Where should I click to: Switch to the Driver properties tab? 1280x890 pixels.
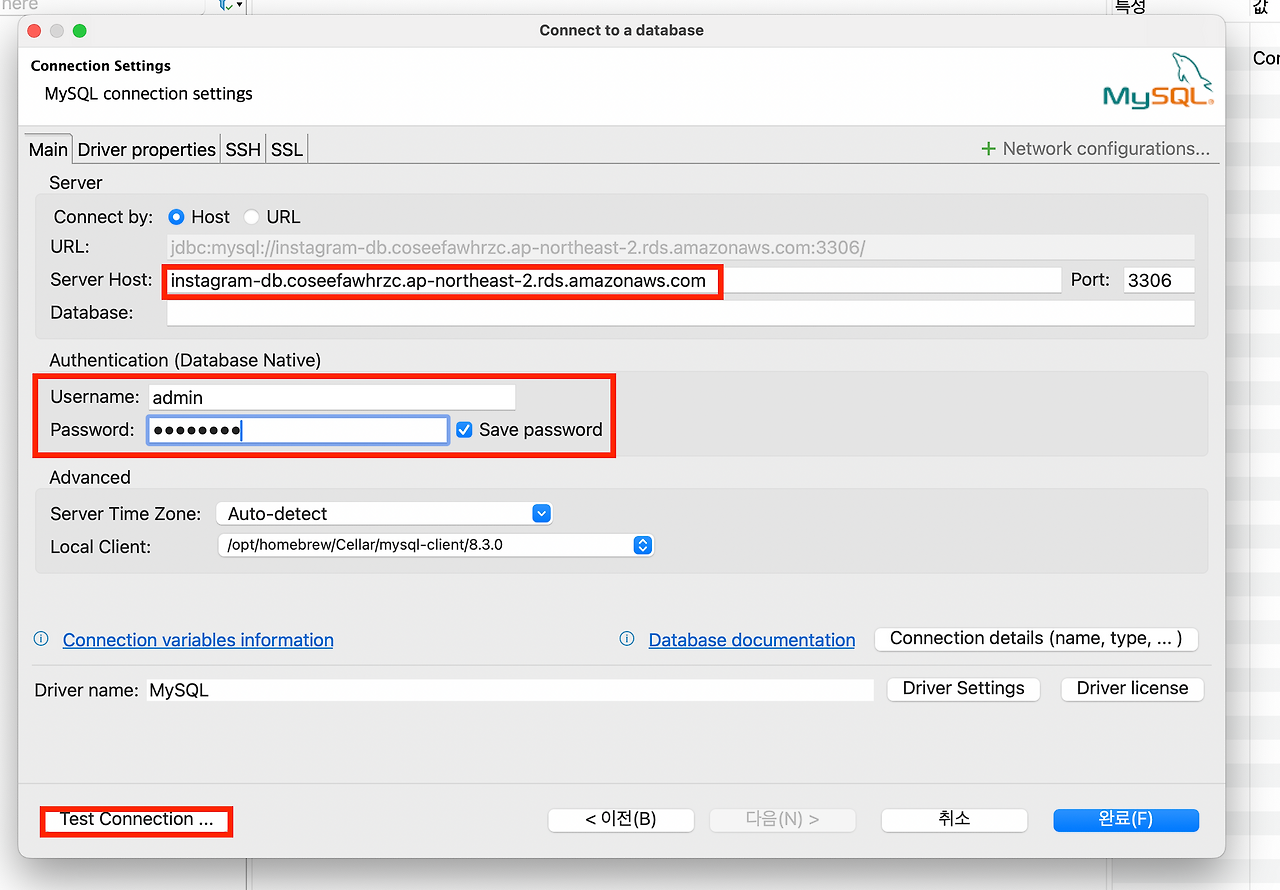tap(146, 150)
